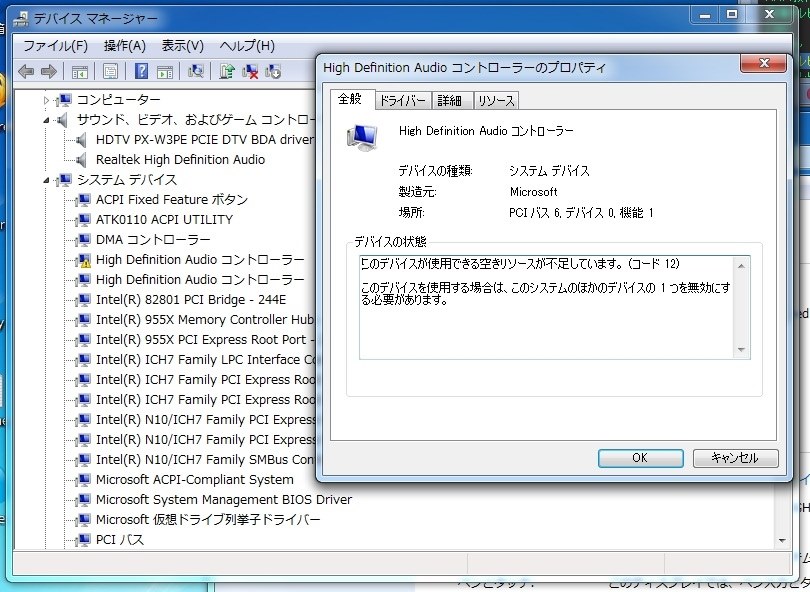Select Intel(R) 82801 PCI Bridge - 244E
Image resolution: width=810 pixels, height=592 pixels.
tap(191, 300)
